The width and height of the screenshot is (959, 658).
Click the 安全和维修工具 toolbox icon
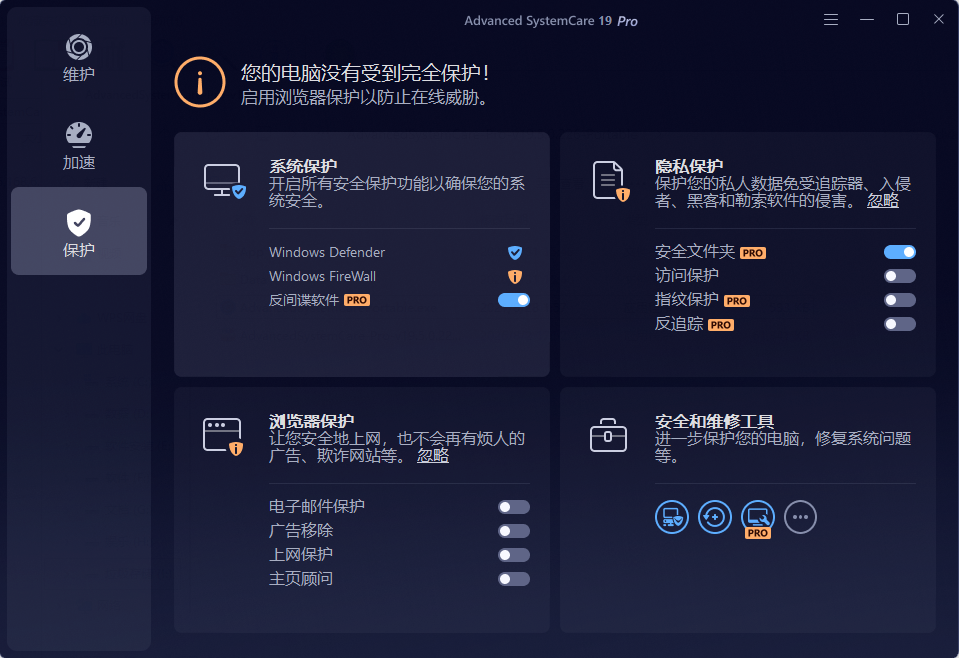coord(608,435)
